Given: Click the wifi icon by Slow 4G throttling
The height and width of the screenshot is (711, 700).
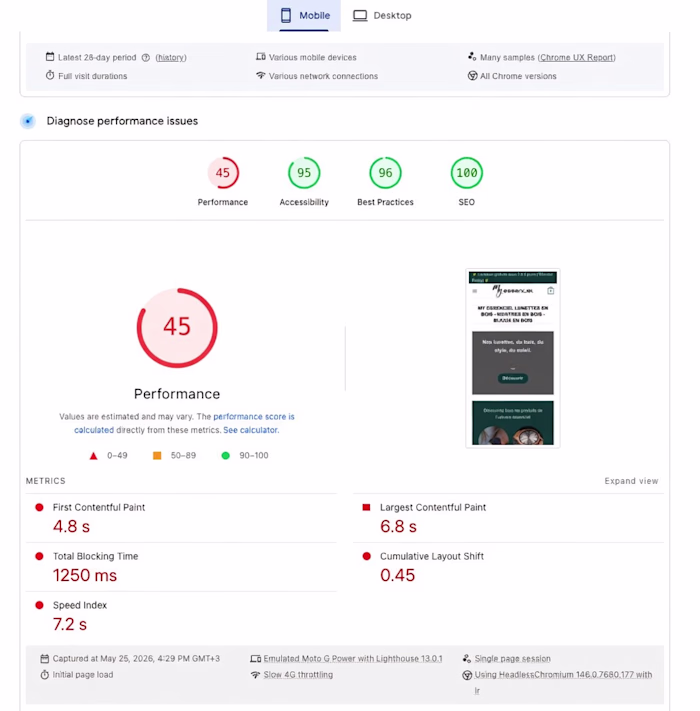Looking at the screenshot, I should coord(256,675).
